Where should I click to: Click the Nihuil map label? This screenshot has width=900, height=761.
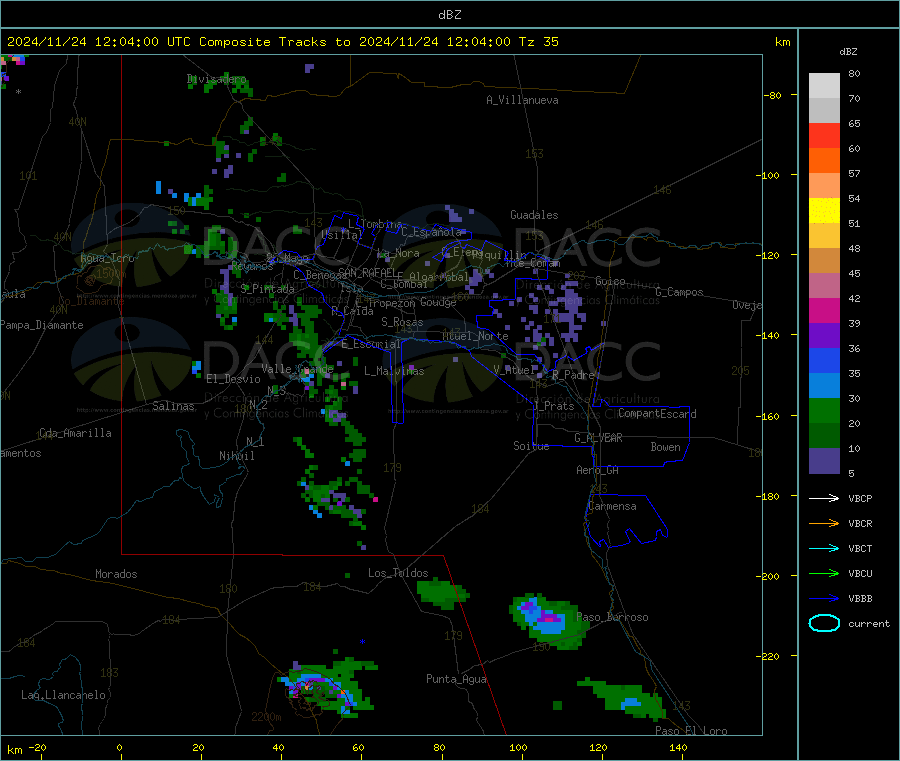pyautogui.click(x=236, y=456)
